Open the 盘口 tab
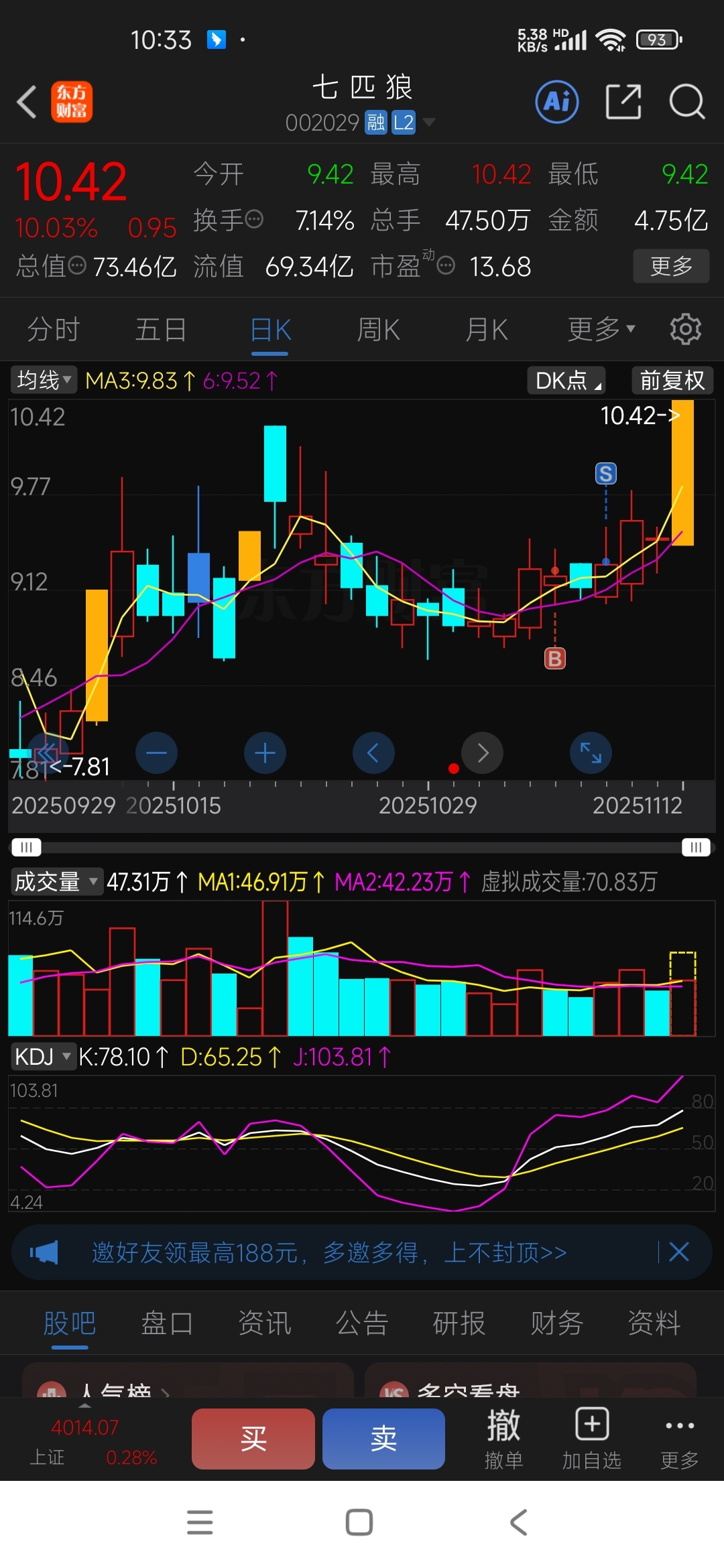This screenshot has height=1568, width=724. coord(167,1323)
